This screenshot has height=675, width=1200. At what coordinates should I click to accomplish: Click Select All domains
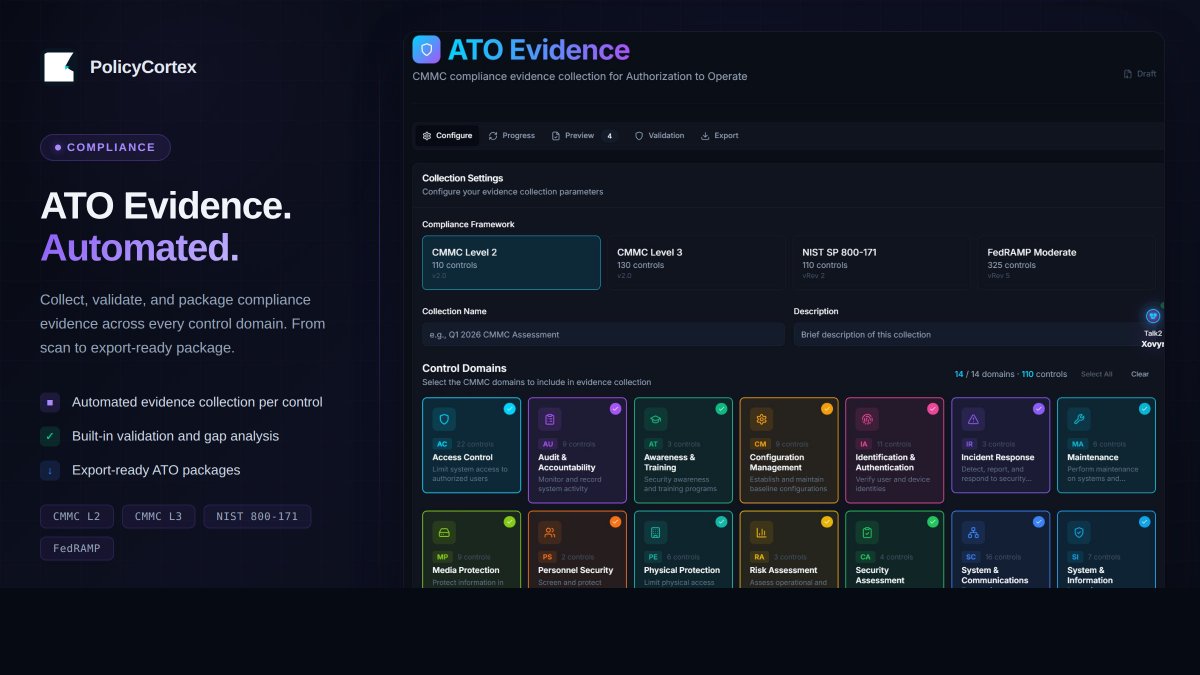tap(1096, 374)
